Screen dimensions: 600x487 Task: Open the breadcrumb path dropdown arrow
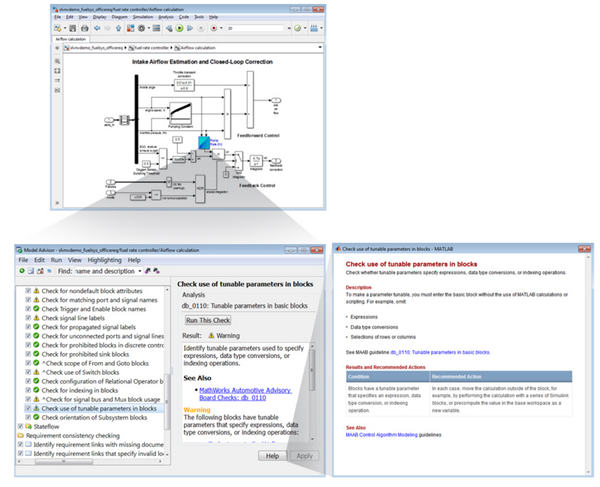point(320,47)
